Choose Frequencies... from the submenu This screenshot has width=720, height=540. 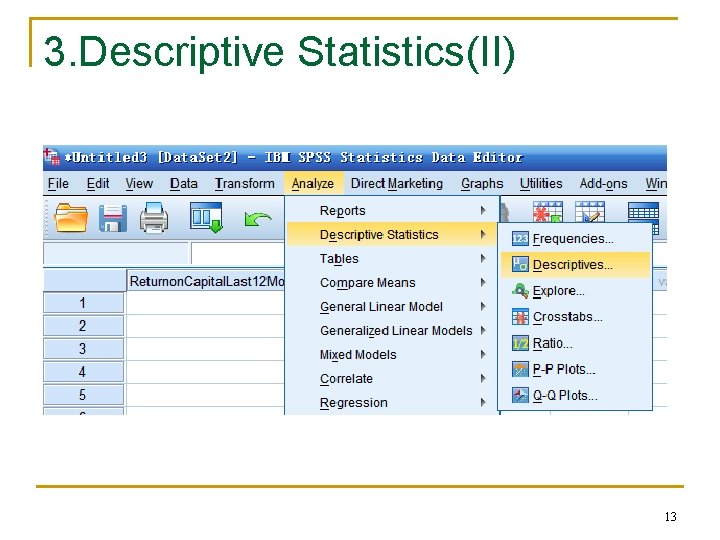[575, 239]
